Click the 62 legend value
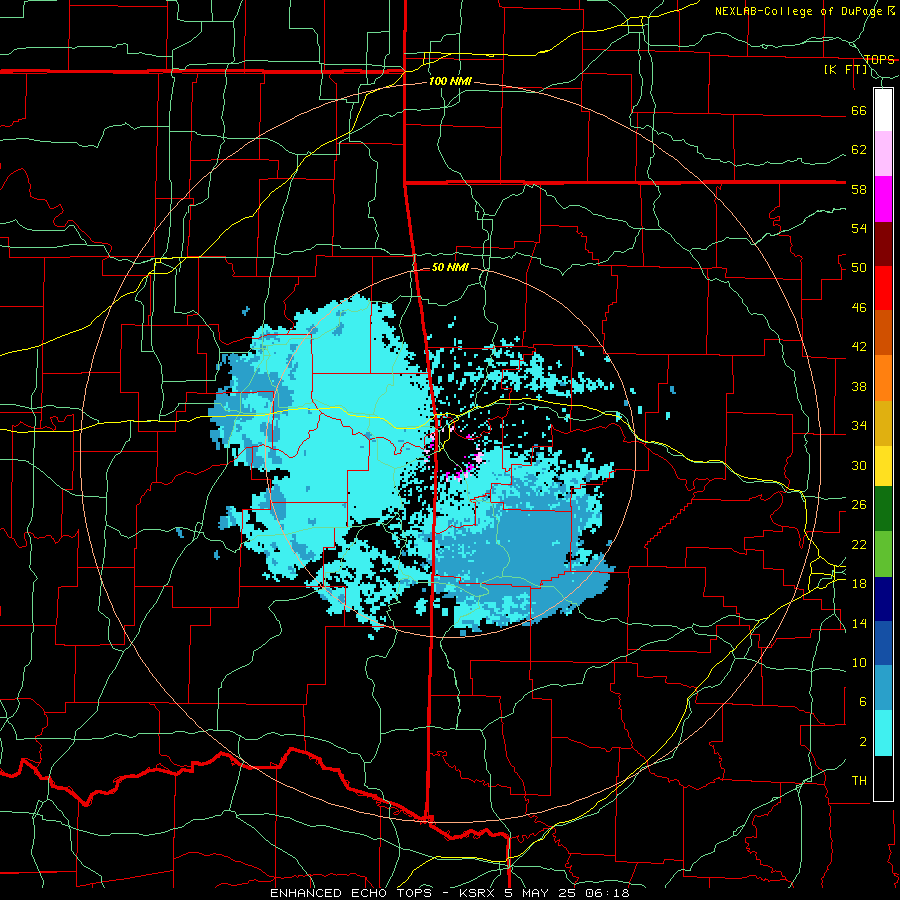The height and width of the screenshot is (900, 900). tap(859, 150)
